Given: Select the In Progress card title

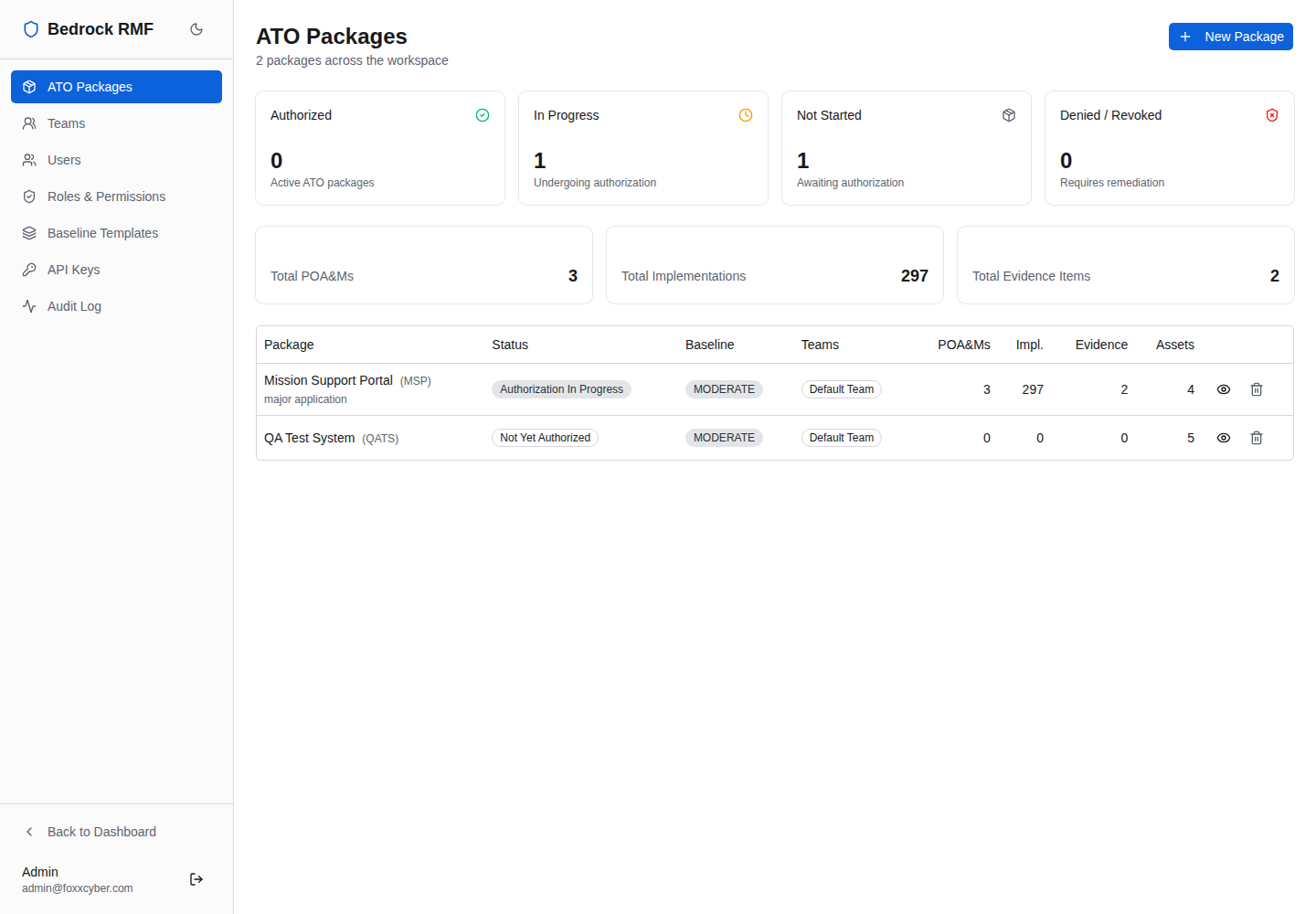Looking at the screenshot, I should point(567,115).
